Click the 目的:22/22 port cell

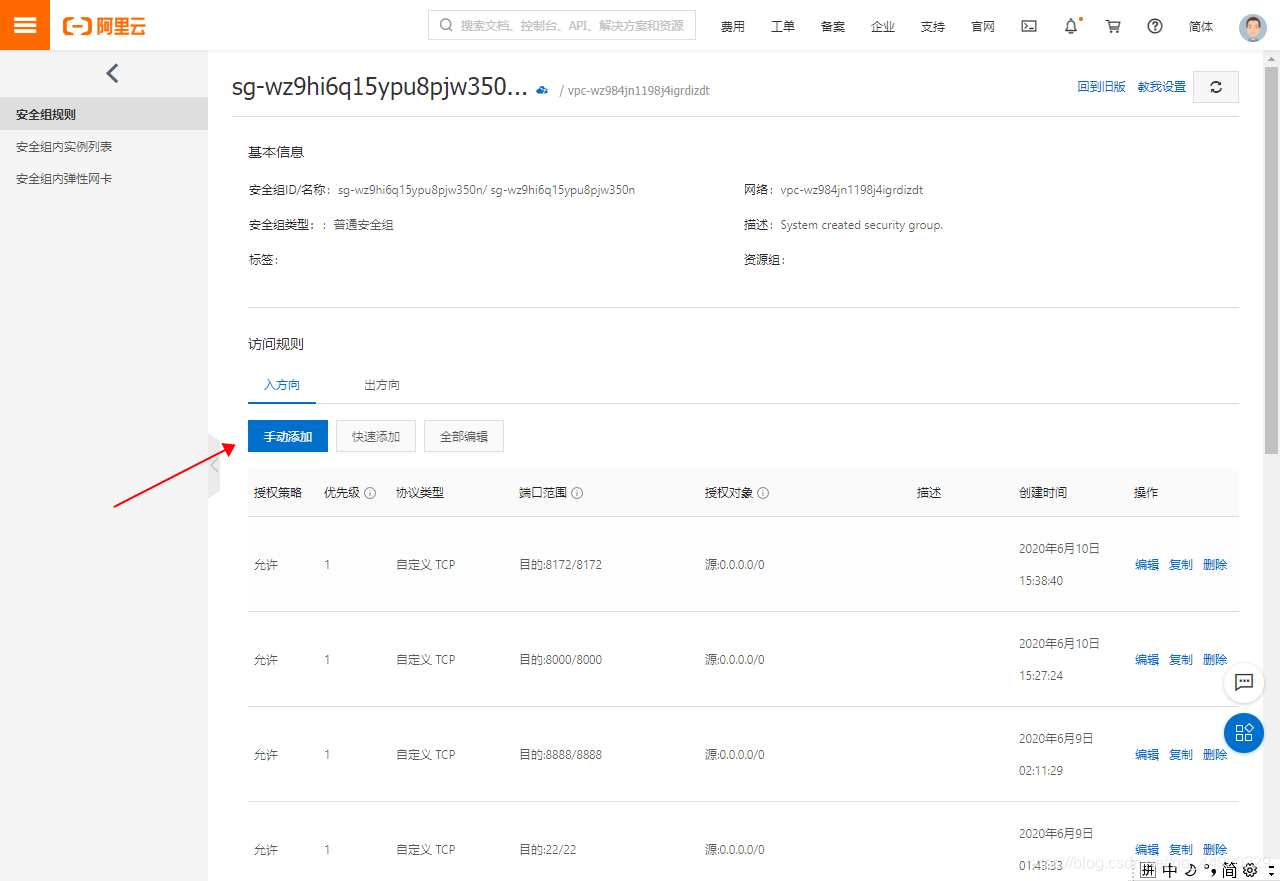point(548,850)
